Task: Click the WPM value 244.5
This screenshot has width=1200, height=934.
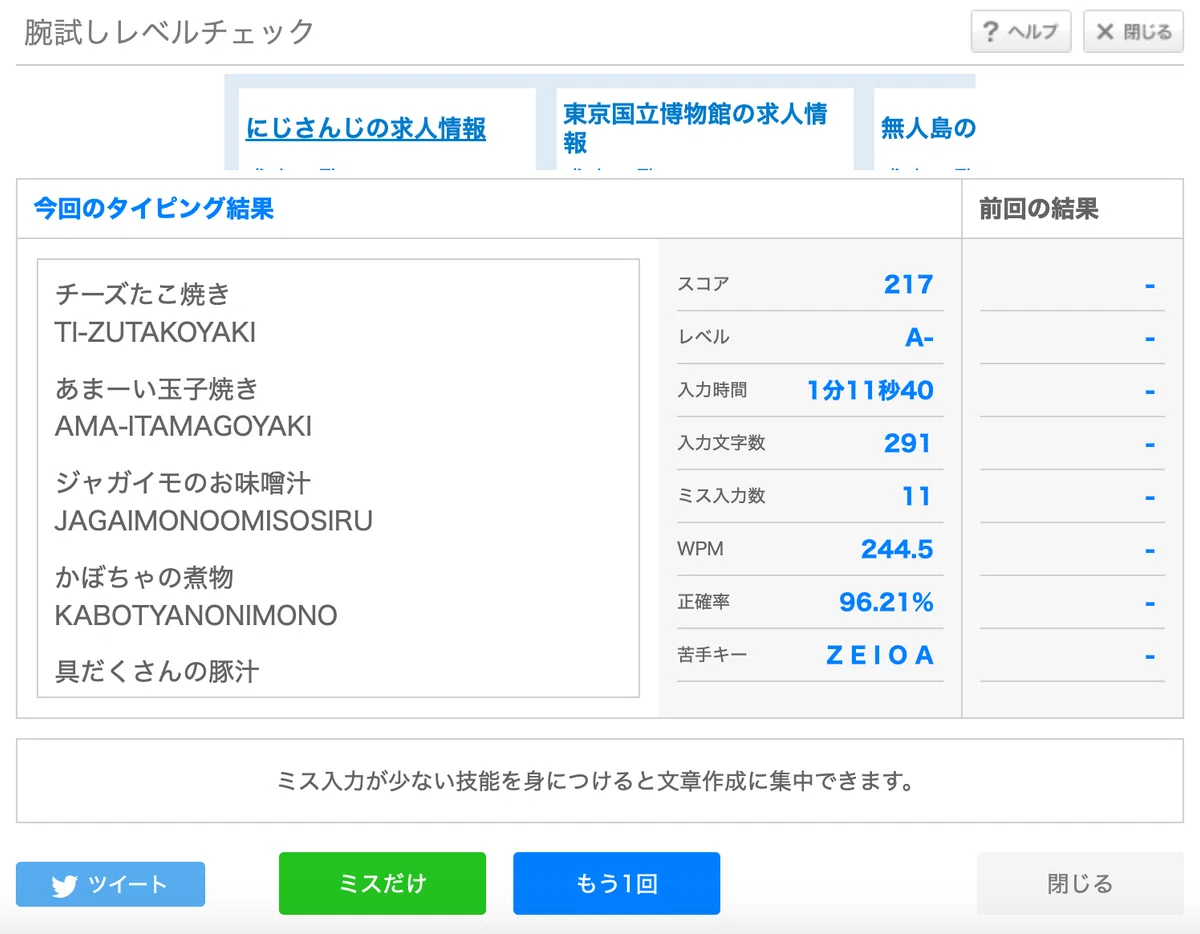Action: pyautogui.click(x=897, y=549)
